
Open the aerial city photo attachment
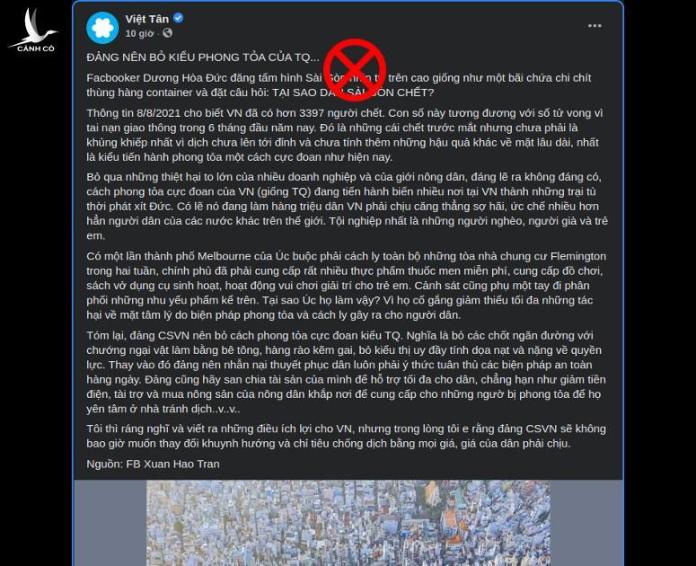pyautogui.click(x=348, y=523)
